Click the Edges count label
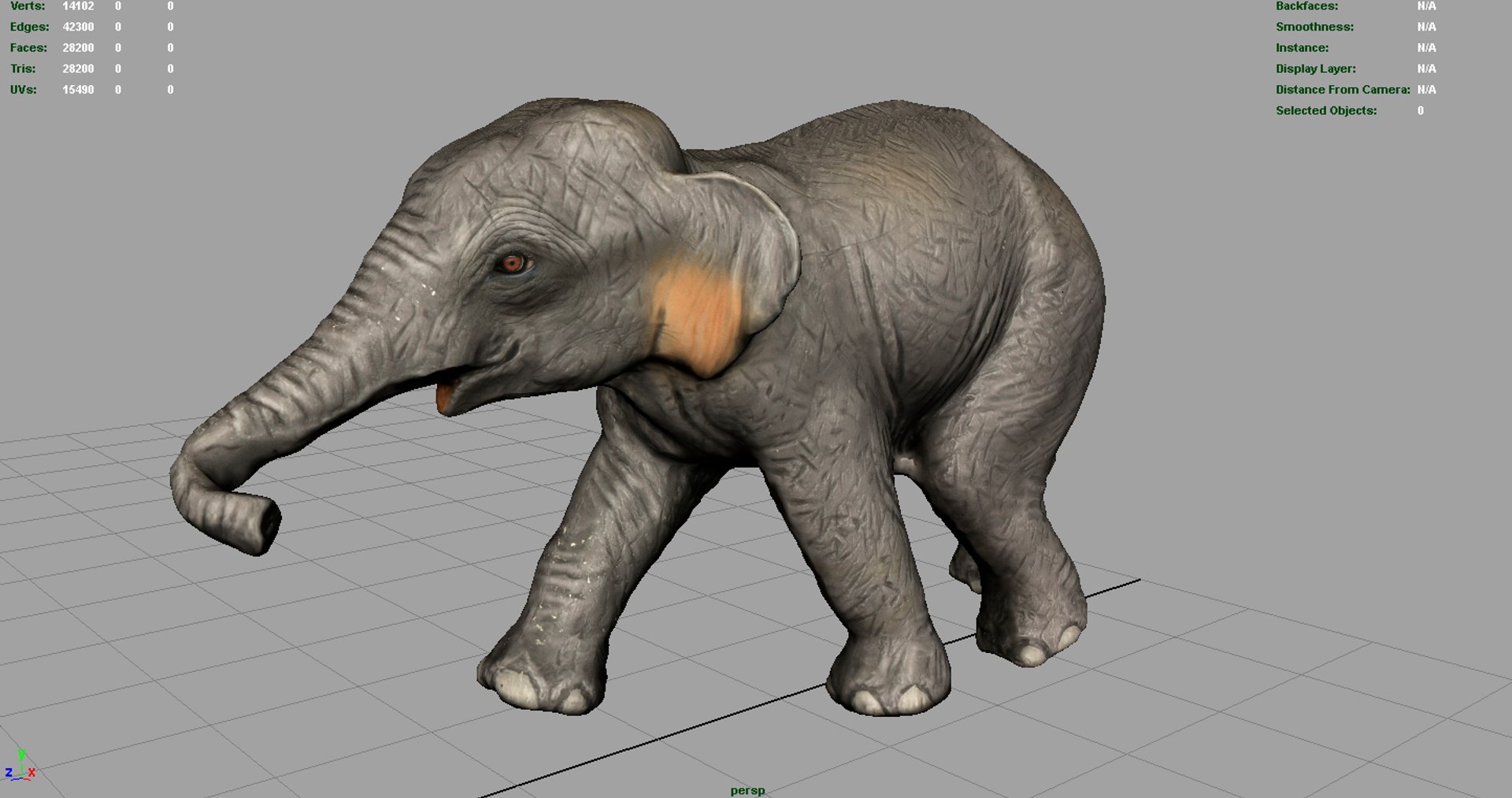Image resolution: width=1512 pixels, height=798 pixels. click(29, 27)
